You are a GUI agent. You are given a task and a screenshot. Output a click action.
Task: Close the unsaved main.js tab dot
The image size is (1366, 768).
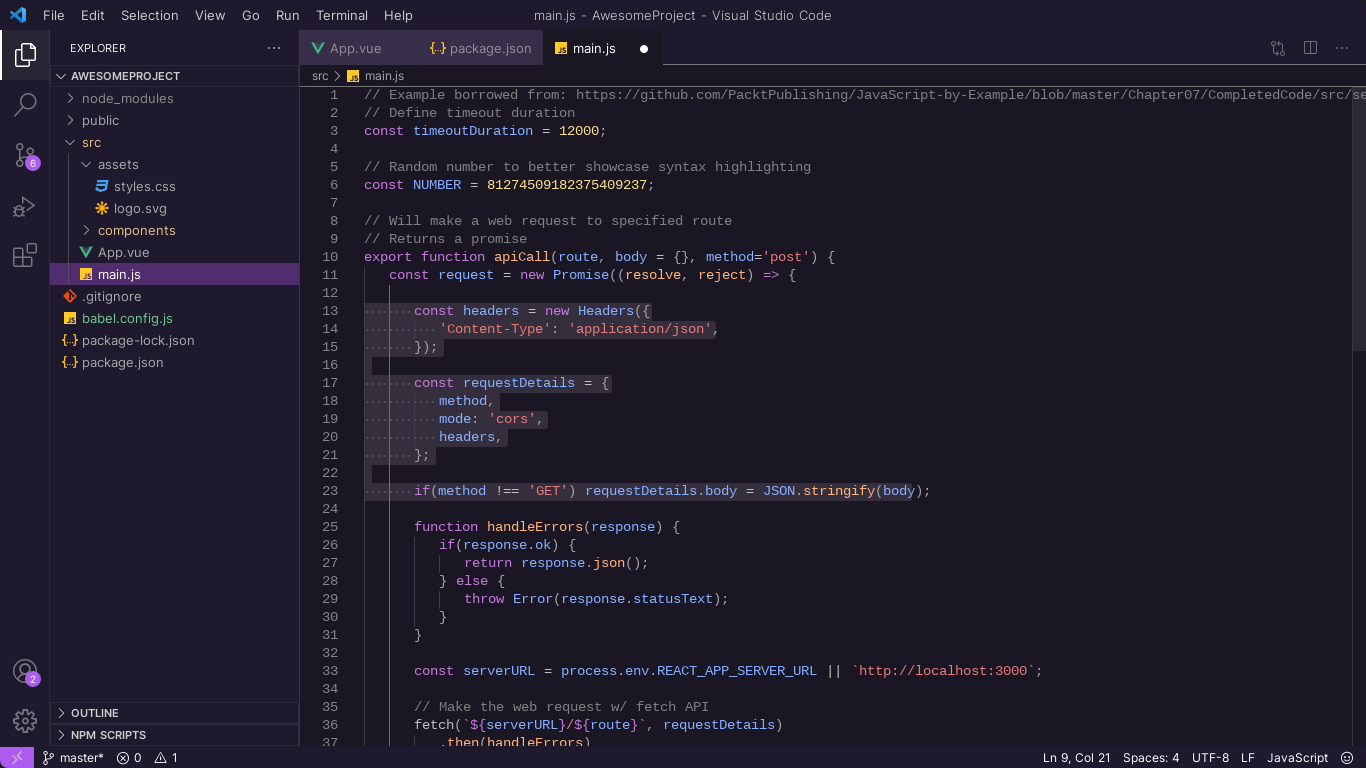[644, 48]
